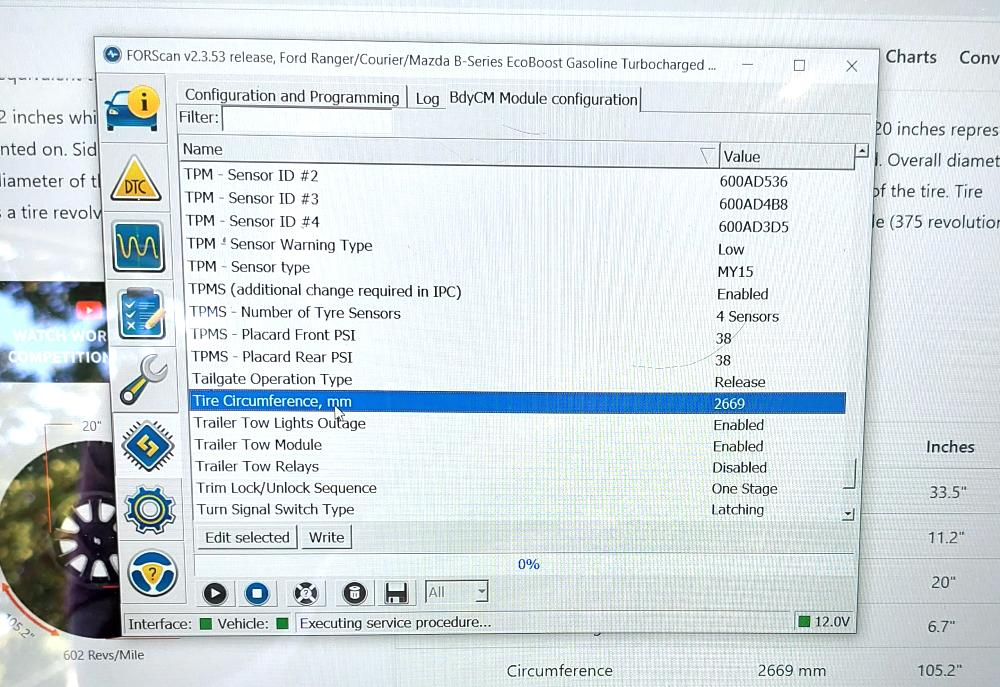Click the One Stage value

pyautogui.click(x=744, y=489)
